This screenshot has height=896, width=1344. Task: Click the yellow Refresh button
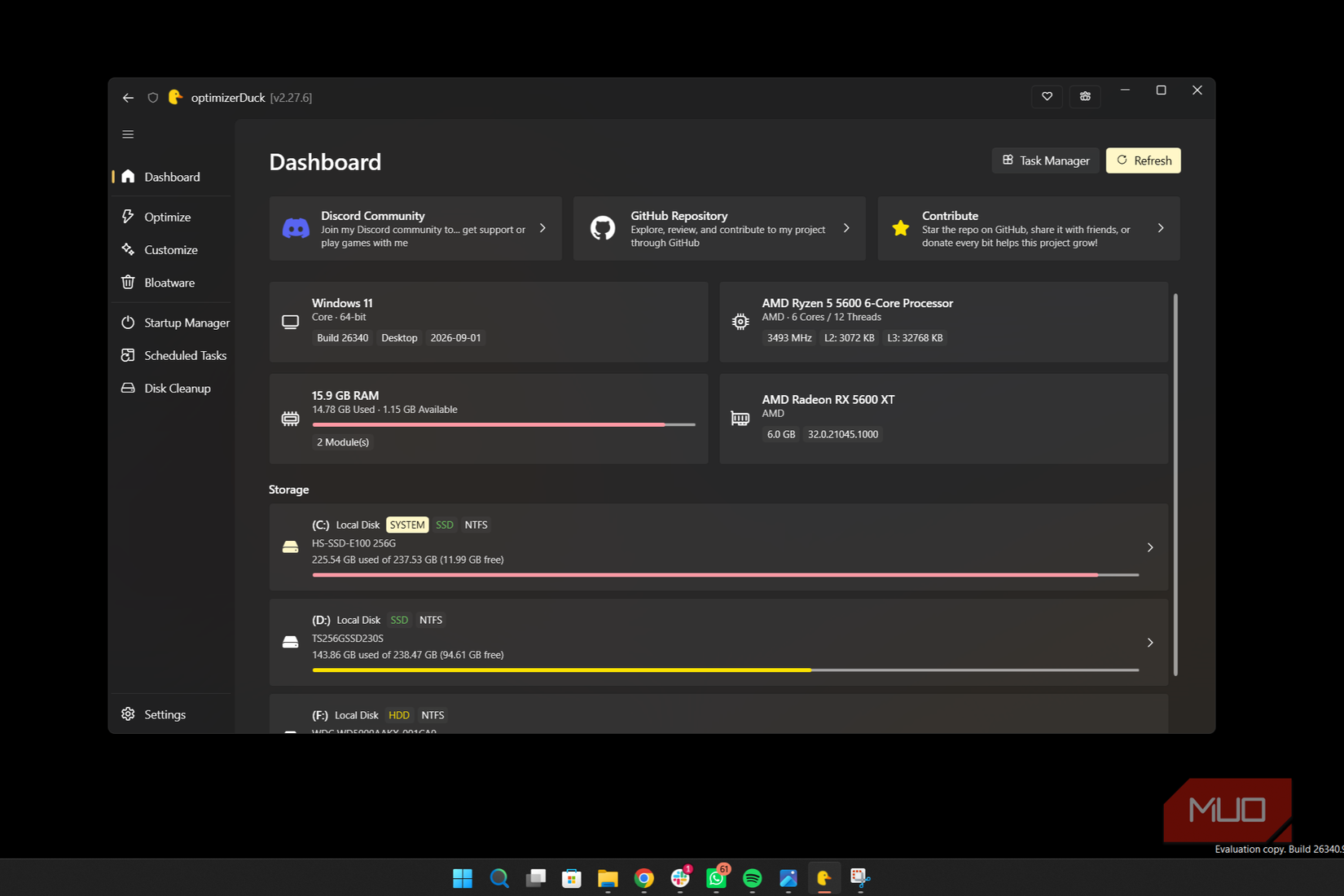(x=1144, y=160)
